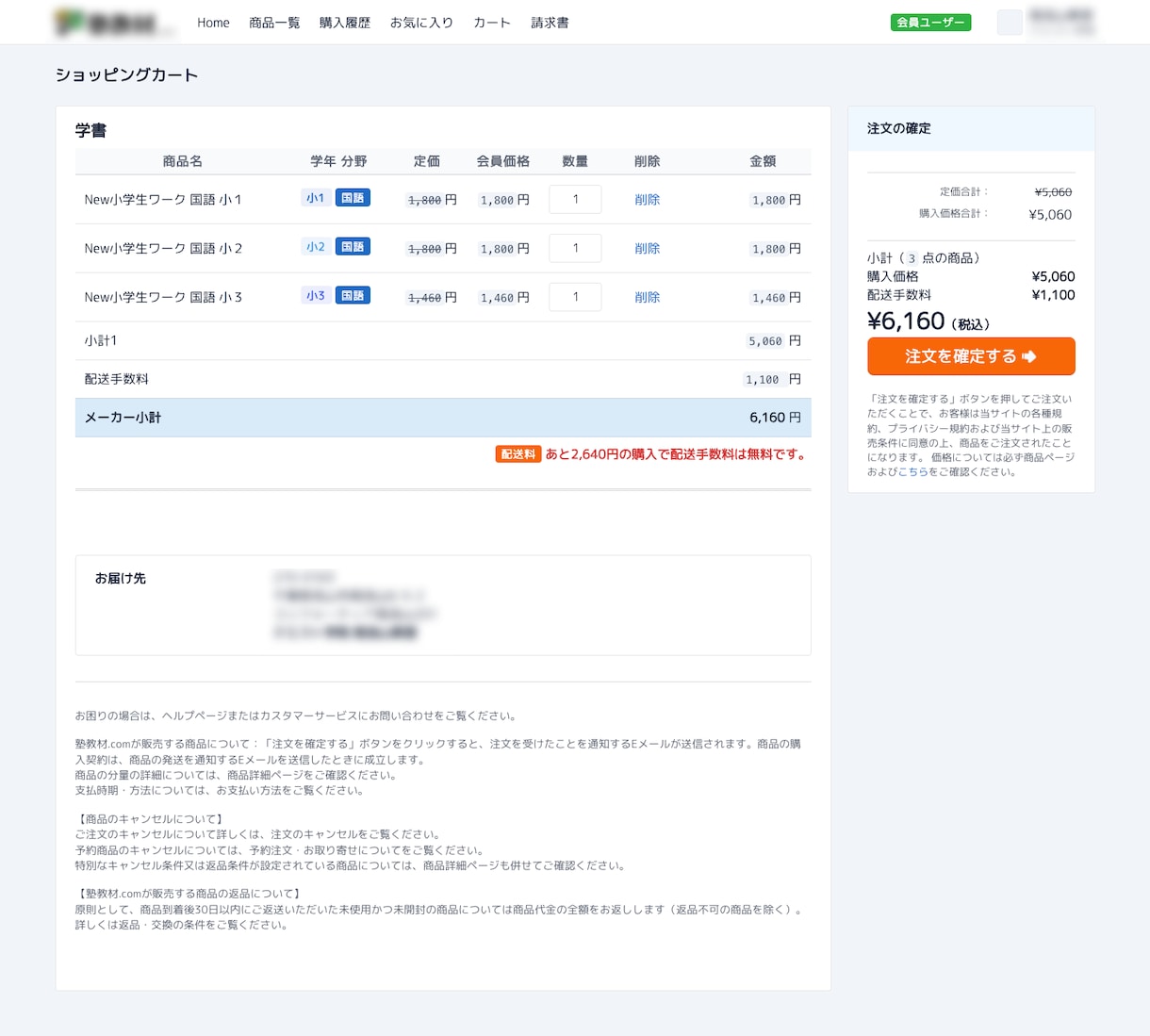Open カート in the navigation bar
Image resolution: width=1150 pixels, height=1036 pixels.
point(492,23)
